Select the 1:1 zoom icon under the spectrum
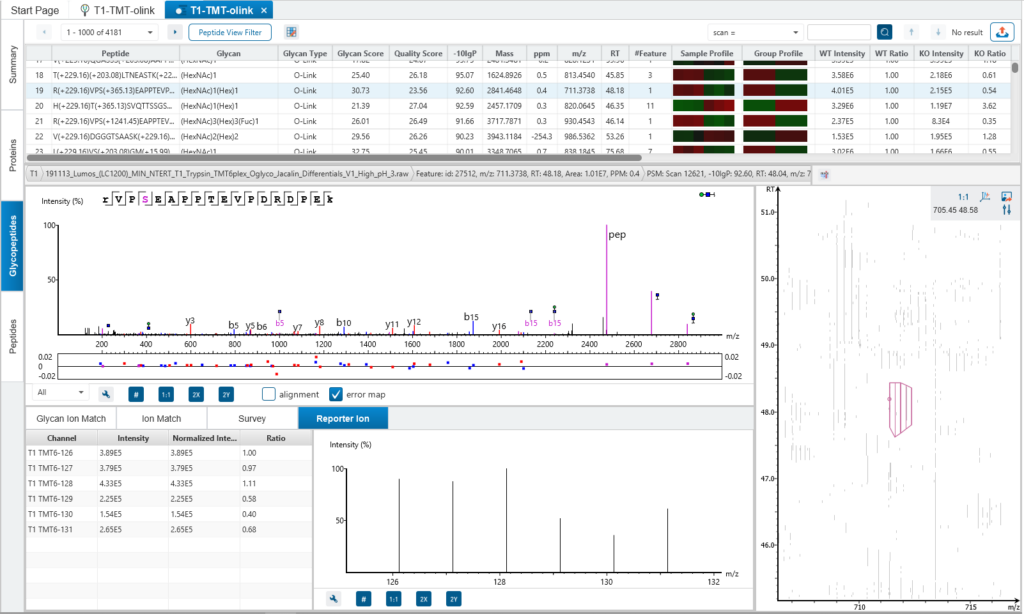1024x616 pixels. point(166,392)
